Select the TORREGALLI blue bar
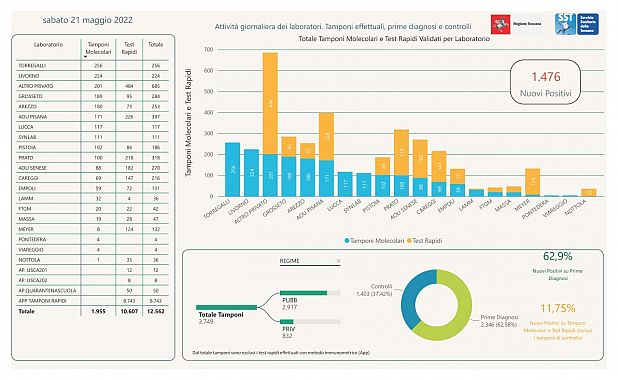The height and width of the screenshot is (380, 618). click(x=233, y=170)
